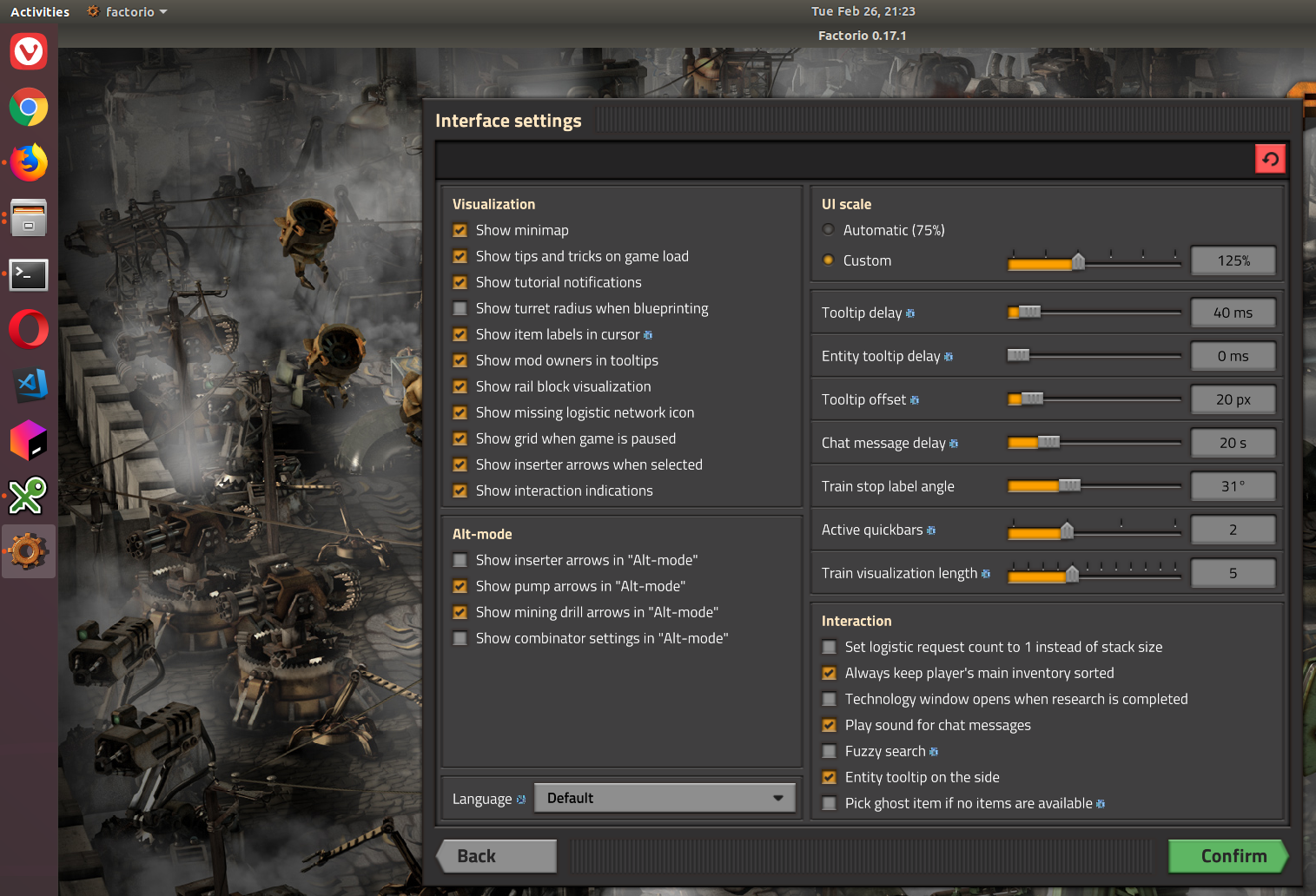
Task: Toggle Show mining drill arrows in Alt-mode
Action: [460, 612]
